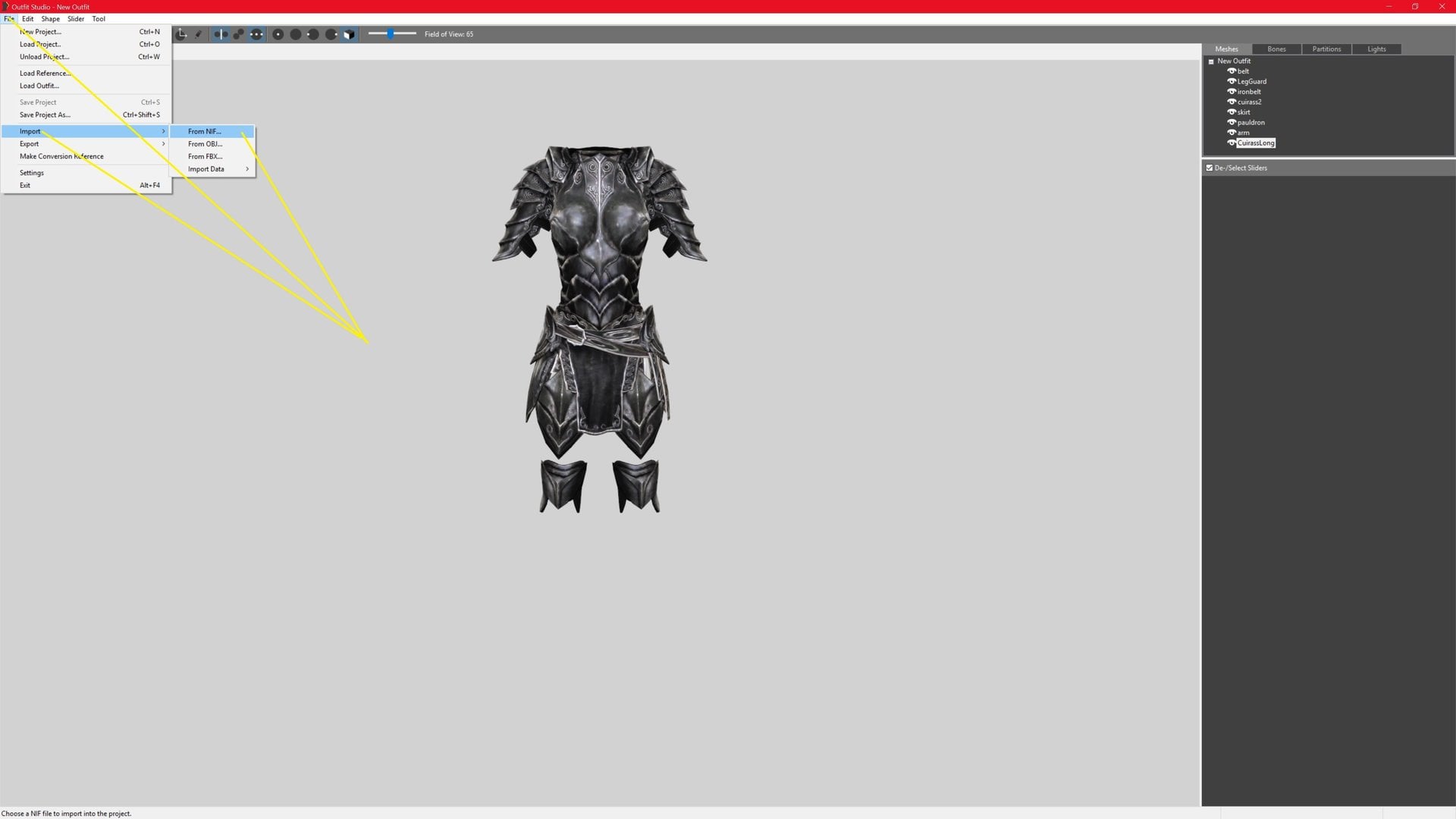Screen dimensions: 1456x819
Task: Toggle visibility of CuirassLong mesh
Action: pos(1232,143)
